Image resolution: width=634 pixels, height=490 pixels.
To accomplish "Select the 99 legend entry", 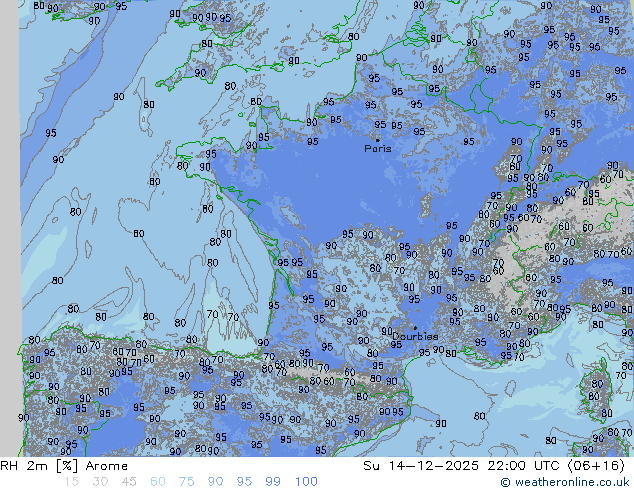I will [x=273, y=482].
